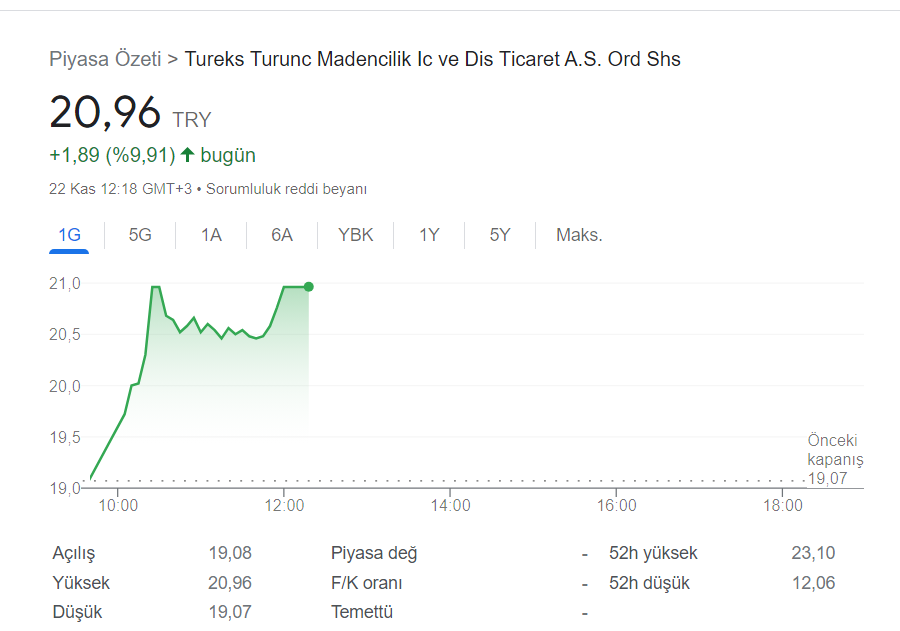Screen dimensions: 900x631
Task: Display the 5Y five-year chart
Action: tap(498, 234)
